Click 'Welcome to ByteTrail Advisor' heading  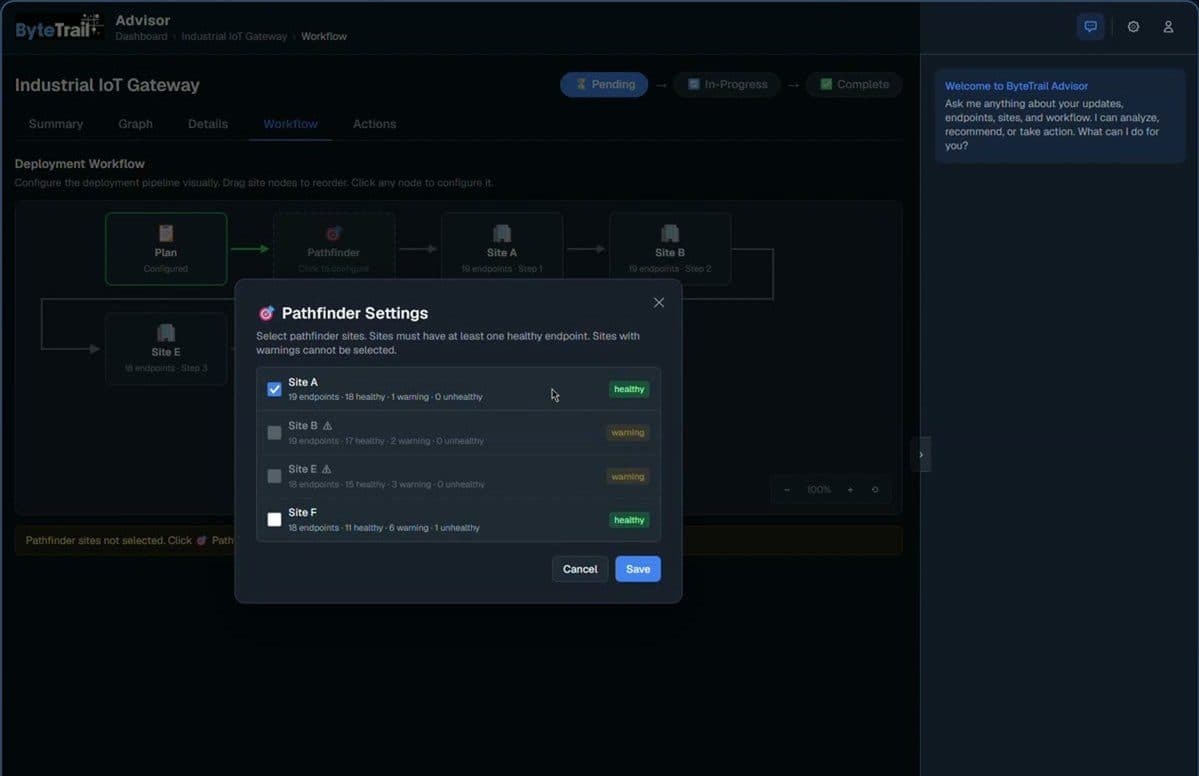(1016, 86)
